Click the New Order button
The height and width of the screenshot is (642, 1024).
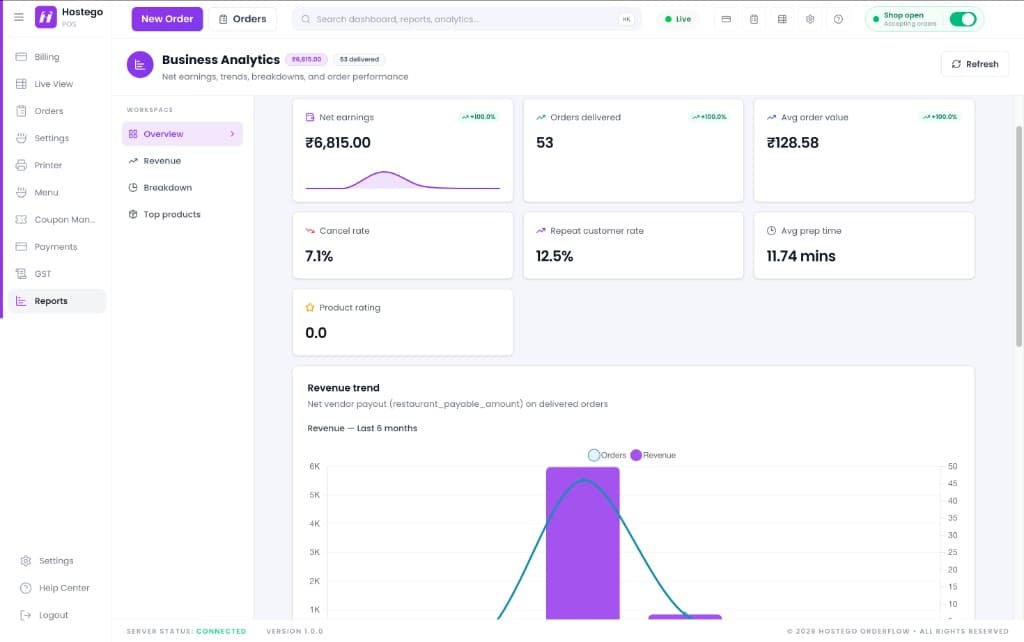coord(167,19)
